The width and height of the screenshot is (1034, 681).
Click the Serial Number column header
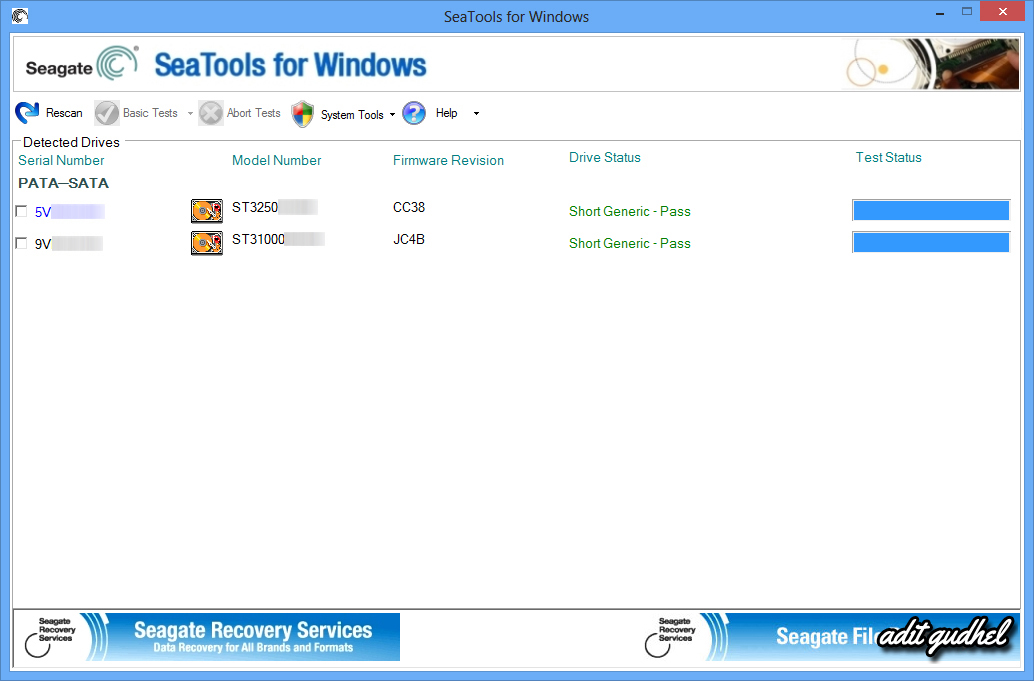click(x=61, y=160)
